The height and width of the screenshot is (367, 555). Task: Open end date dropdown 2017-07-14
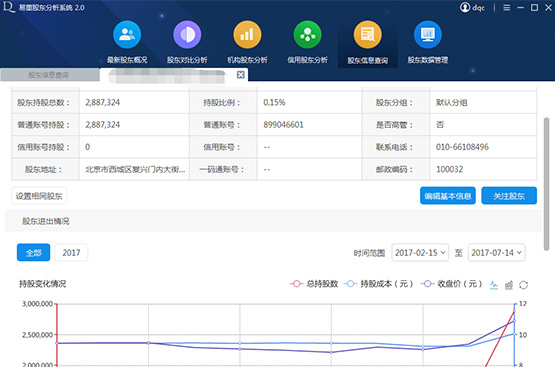(497, 253)
